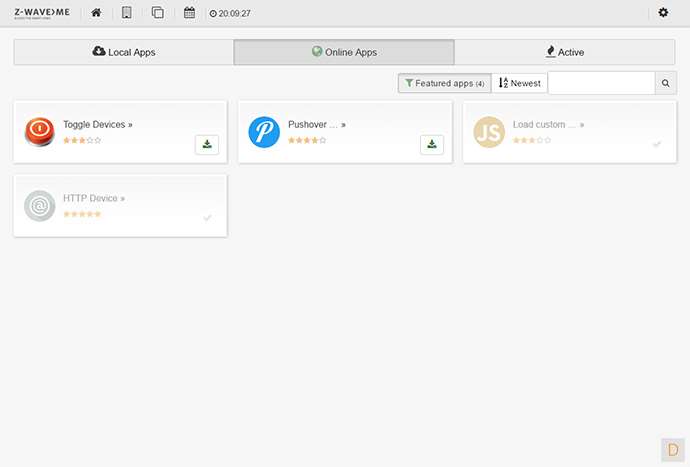The width and height of the screenshot is (690, 467).
Task: Click the magnifier search button
Action: [666, 83]
